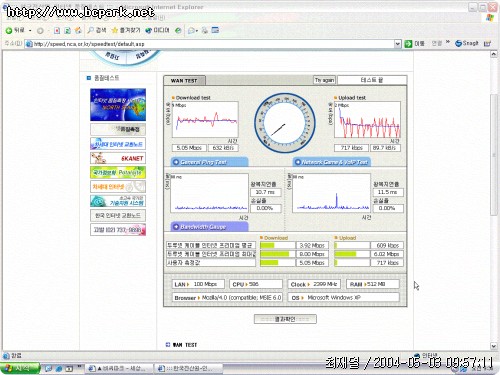This screenshot has height=375, width=500.
Task: Click the History icon next to Media
Action: click(178, 30)
